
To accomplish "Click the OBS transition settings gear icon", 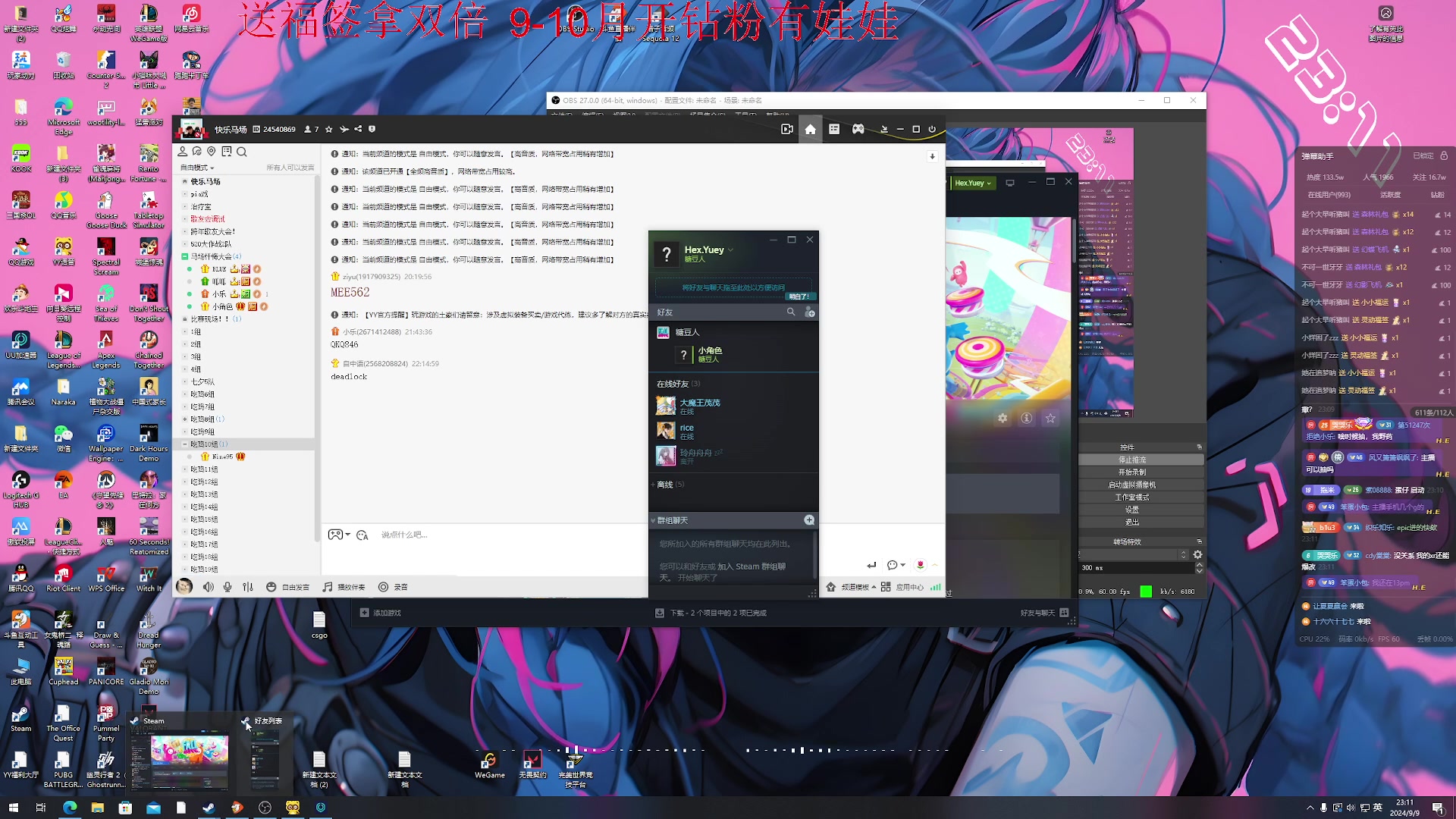I will 1198,555.
